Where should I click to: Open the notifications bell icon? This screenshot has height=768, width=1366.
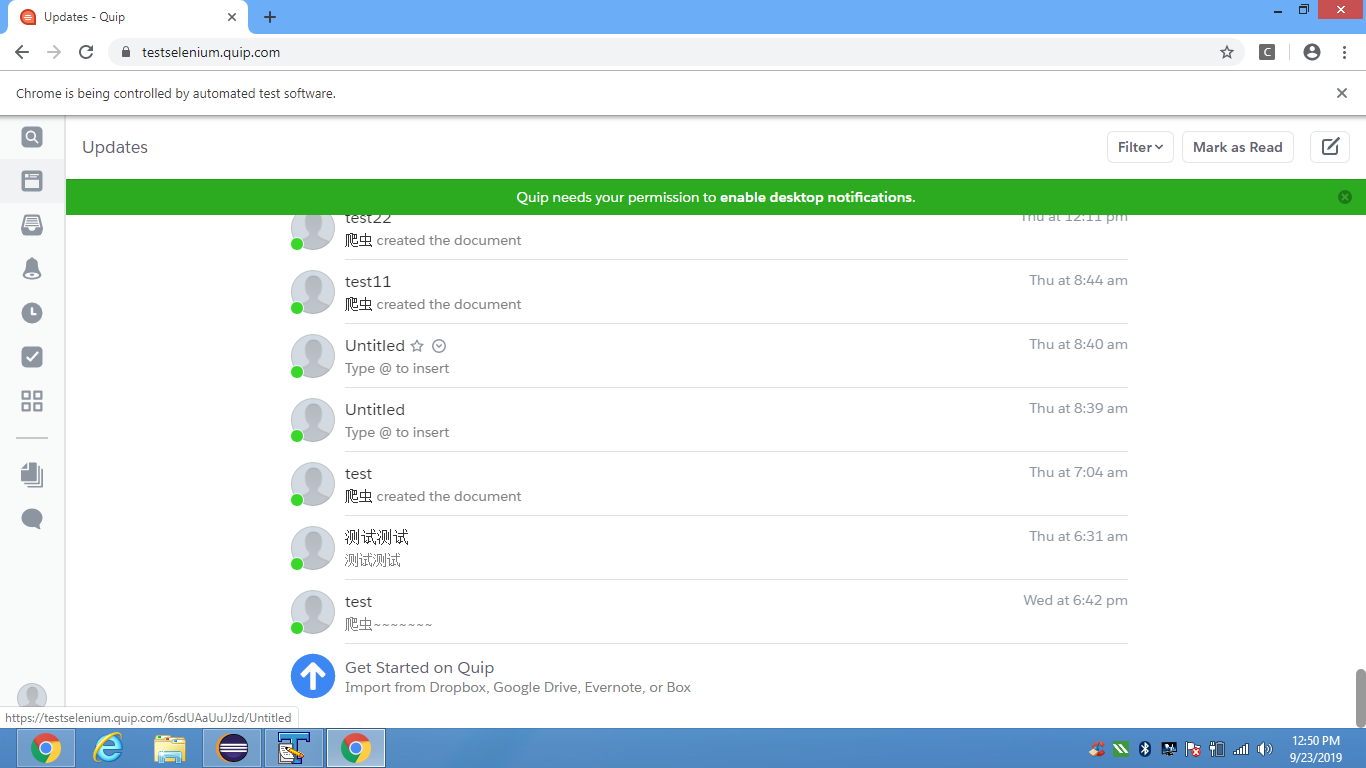(32, 269)
